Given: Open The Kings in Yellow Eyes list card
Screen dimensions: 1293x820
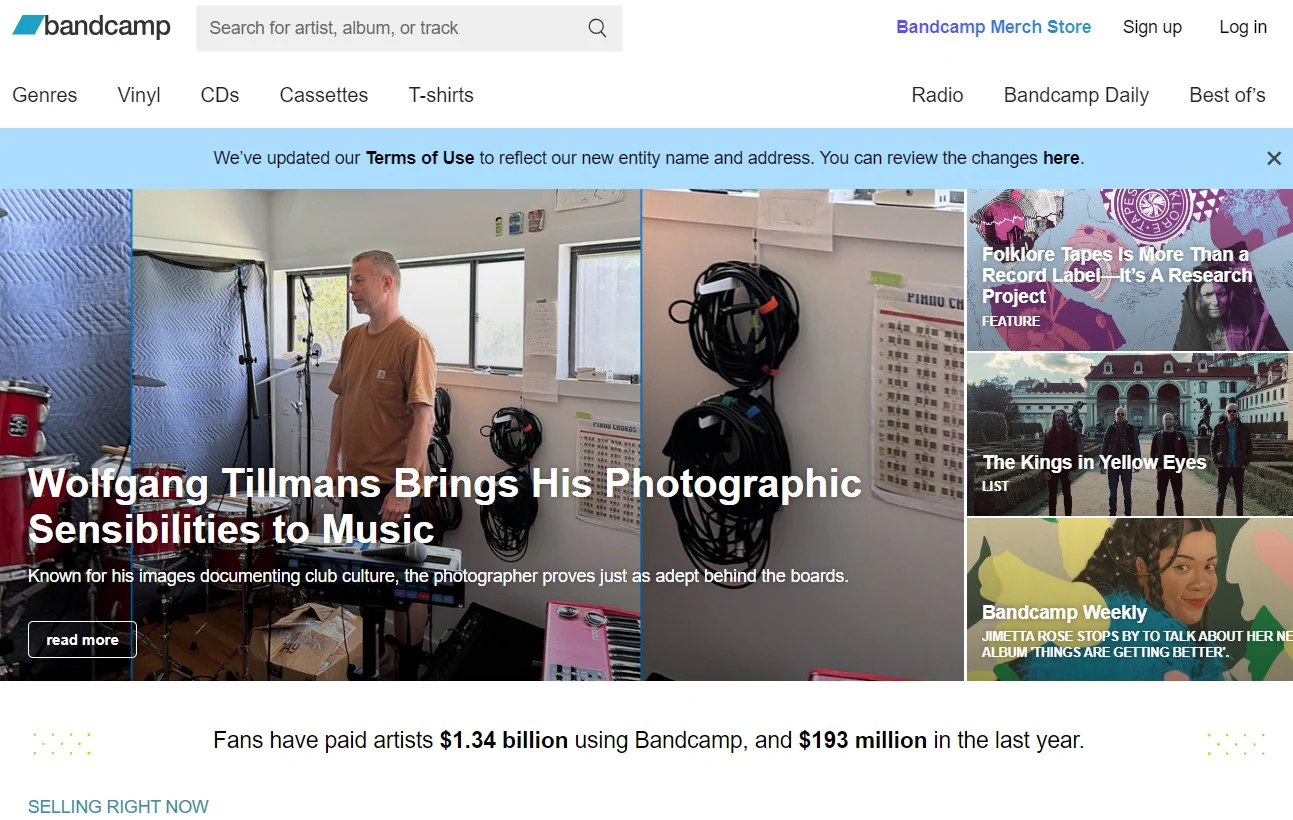Looking at the screenshot, I should point(1130,434).
